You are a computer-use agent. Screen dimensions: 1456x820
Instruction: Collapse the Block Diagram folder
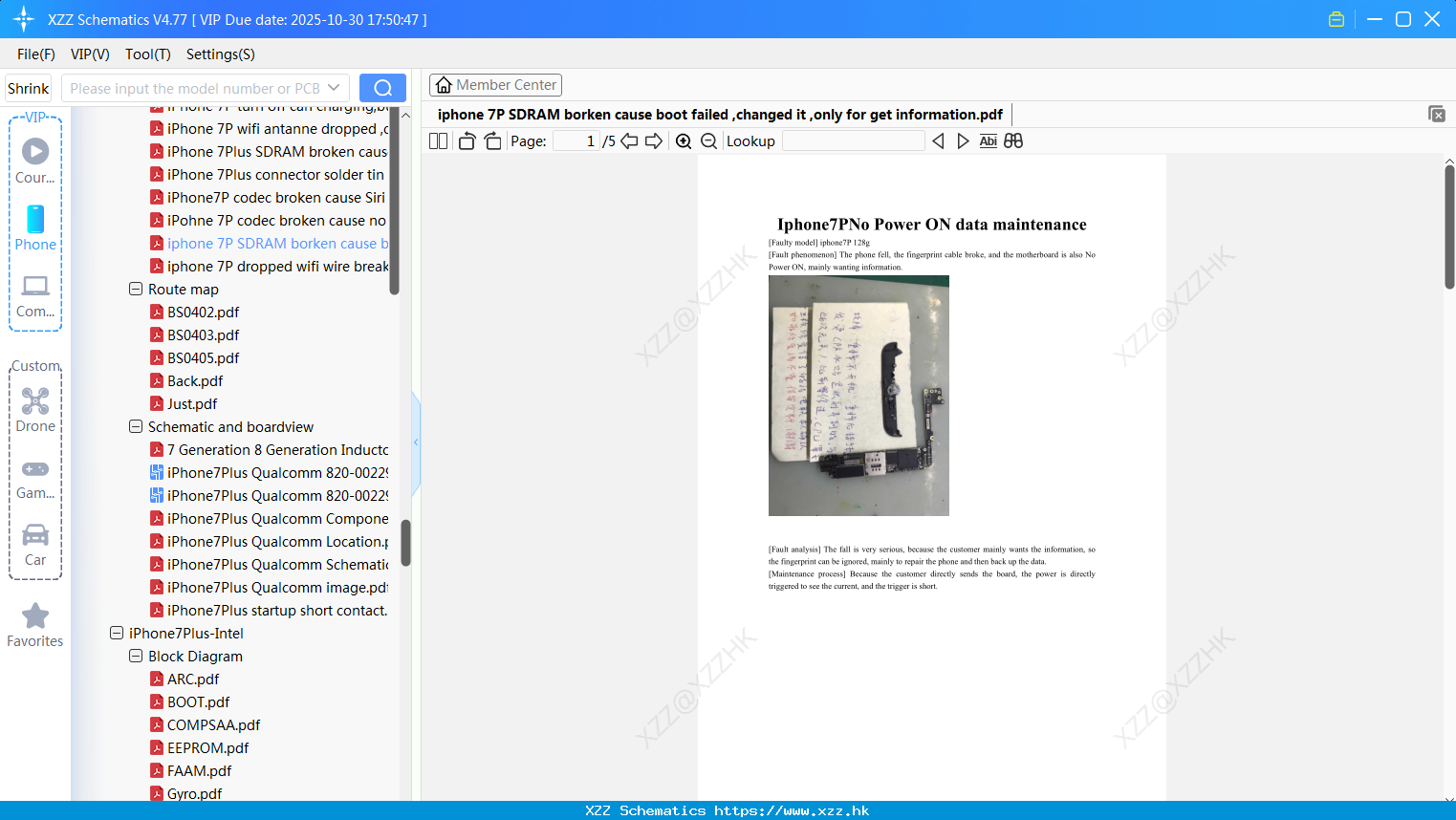[x=136, y=656]
